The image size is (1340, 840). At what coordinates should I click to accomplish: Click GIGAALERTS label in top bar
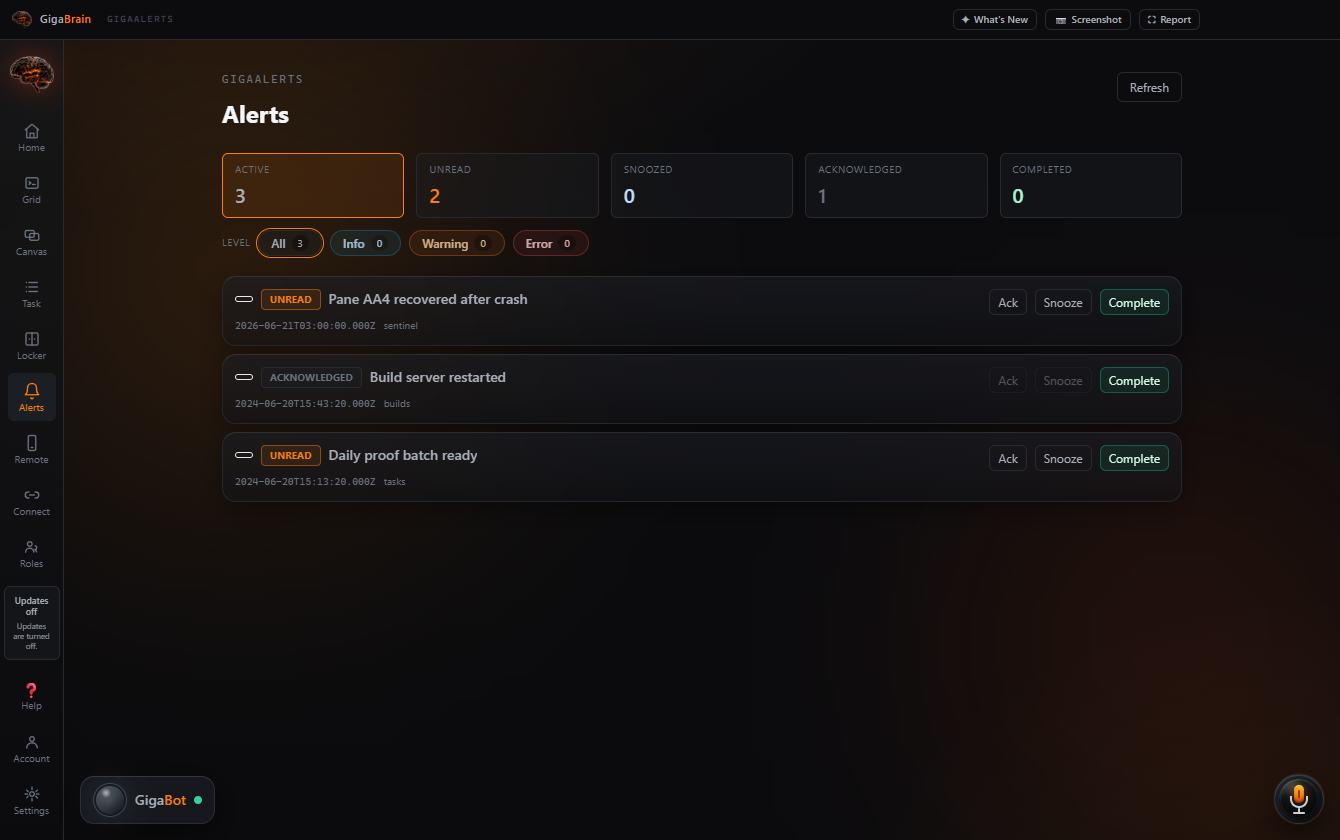(x=140, y=19)
